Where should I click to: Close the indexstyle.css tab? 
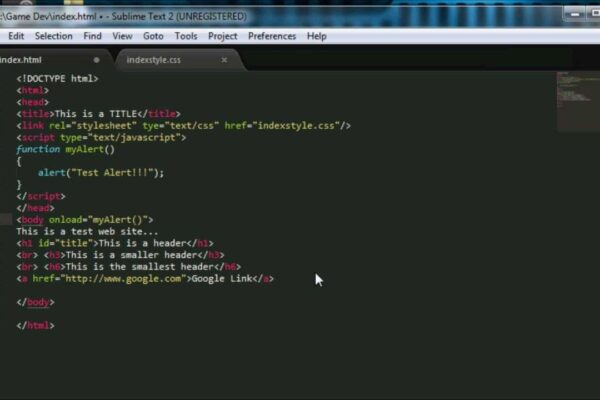pyautogui.click(x=224, y=60)
